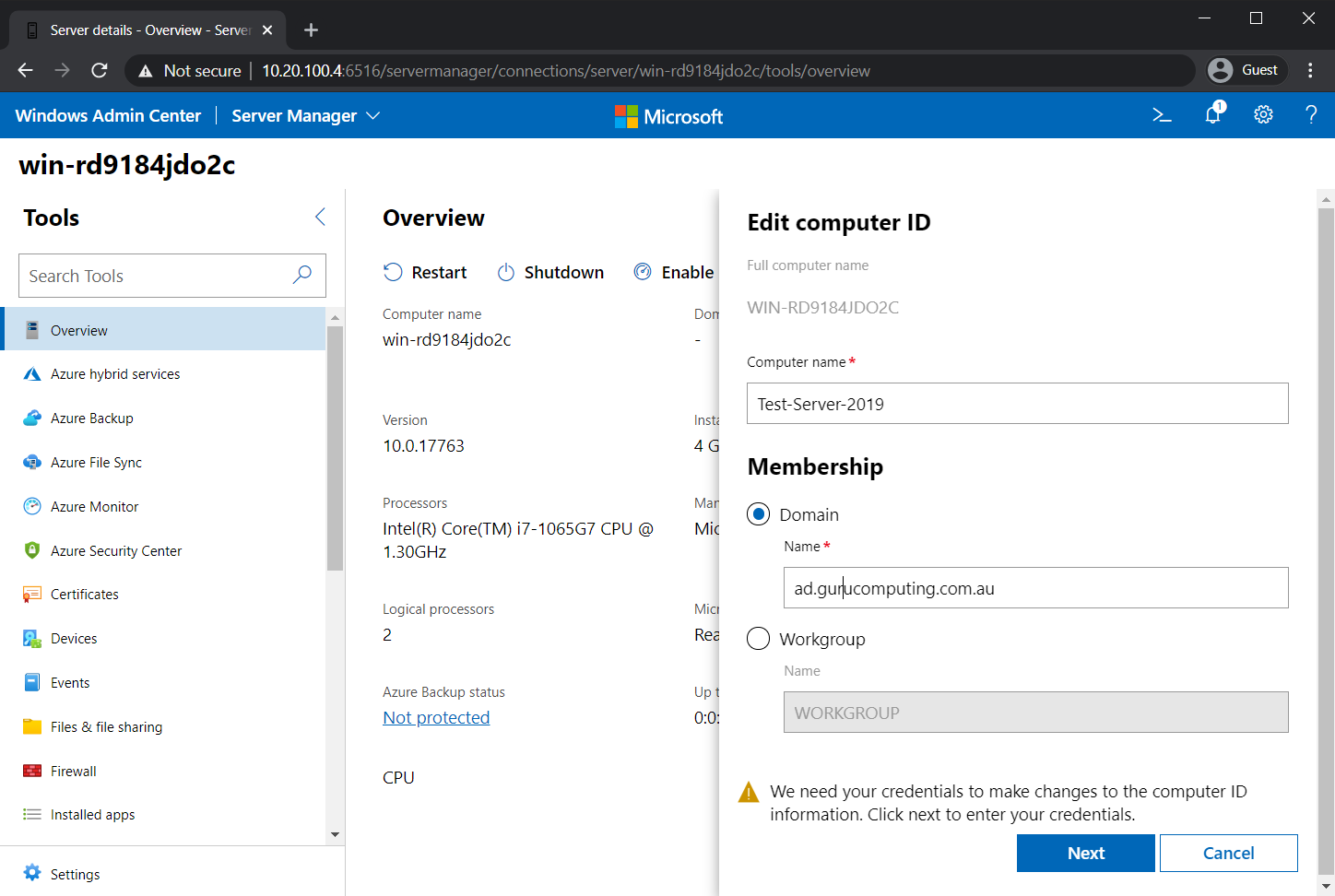
Task: Click the Not secure warning icon
Action: tap(145, 71)
